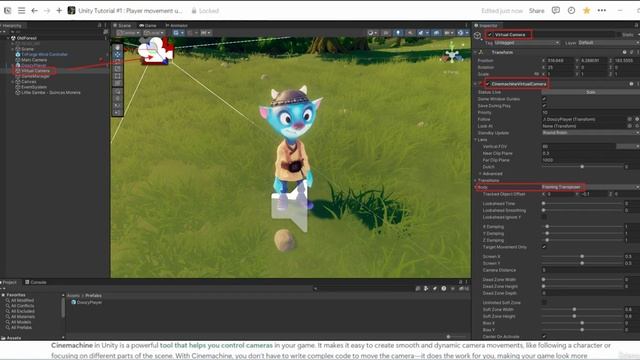Go back with the left arrow

click(34, 11)
